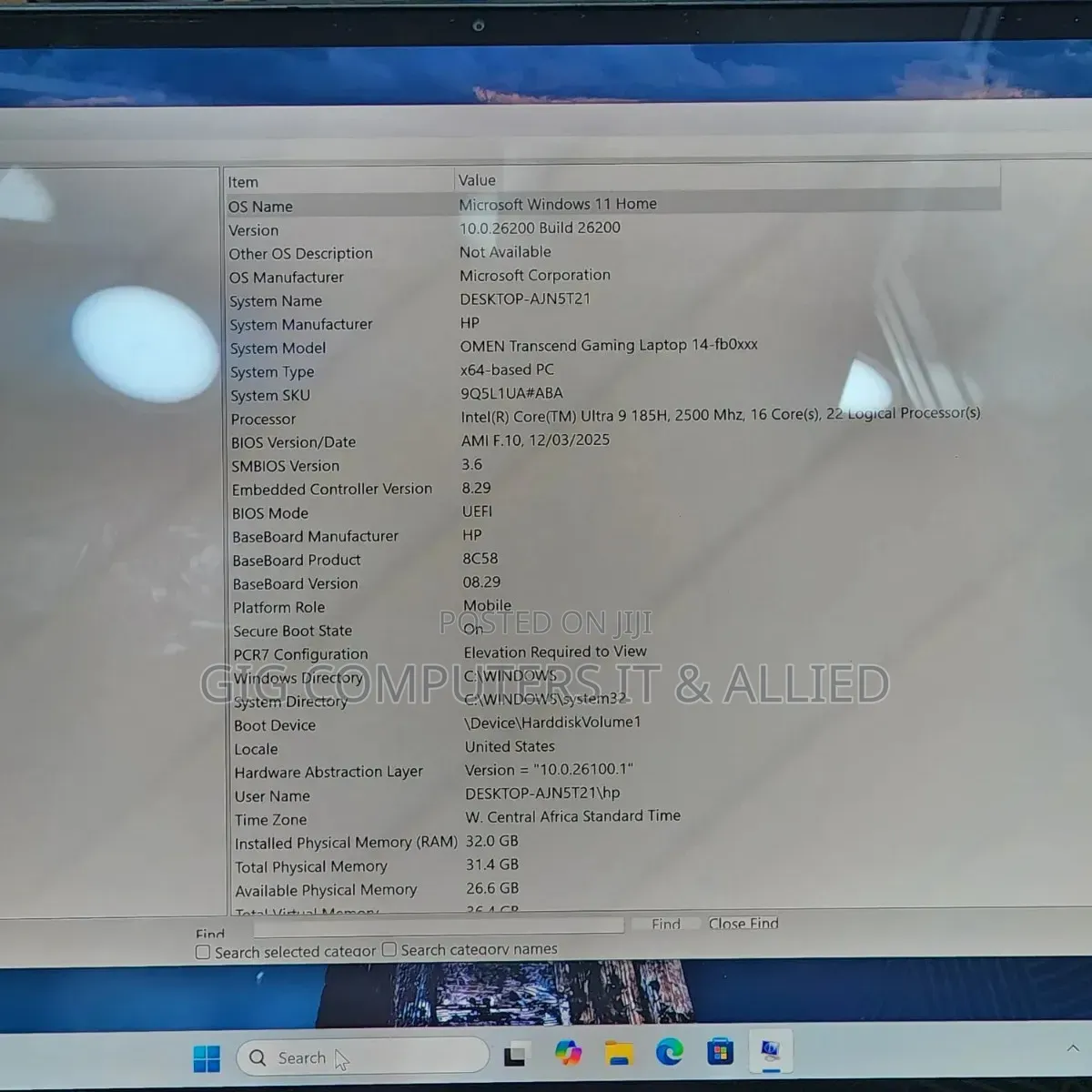Select the System Manufacturer row
The height and width of the screenshot is (1092, 1092).
[613, 323]
